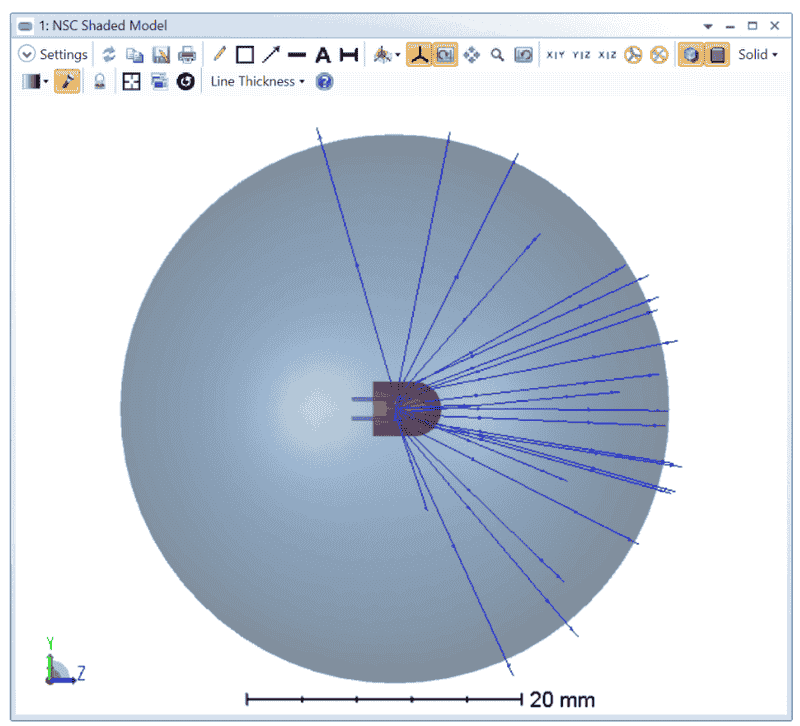The height and width of the screenshot is (726, 800).
Task: Click the camera view icon
Action: click(x=383, y=55)
